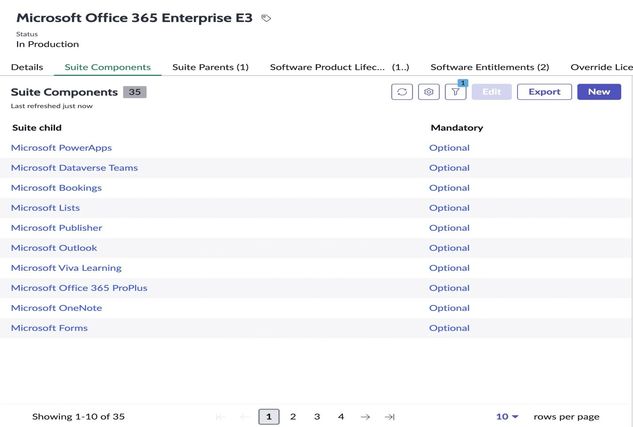Viewport: 633px width, 427px height.
Task: Open the Suite Parents (1) tab
Action: [x=210, y=67]
